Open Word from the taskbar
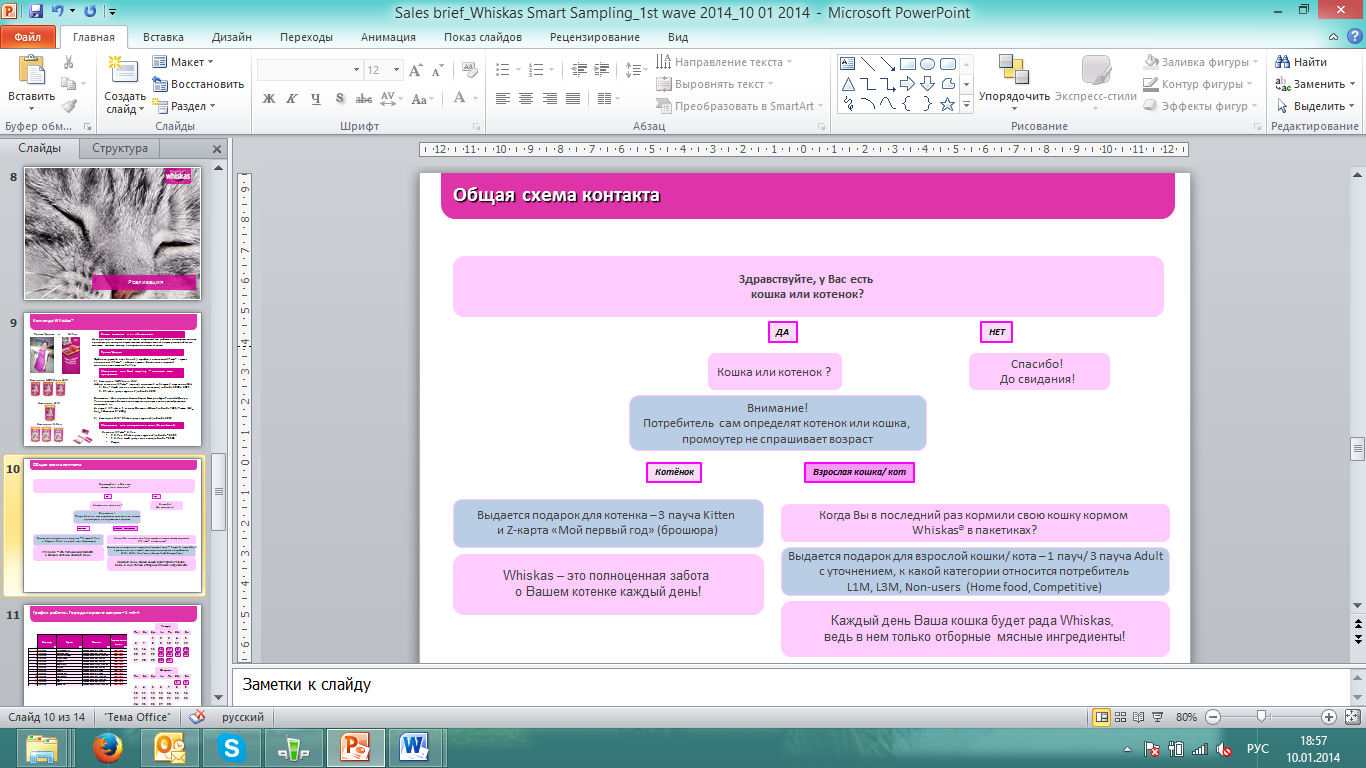This screenshot has height=768, width=1366. tap(416, 748)
